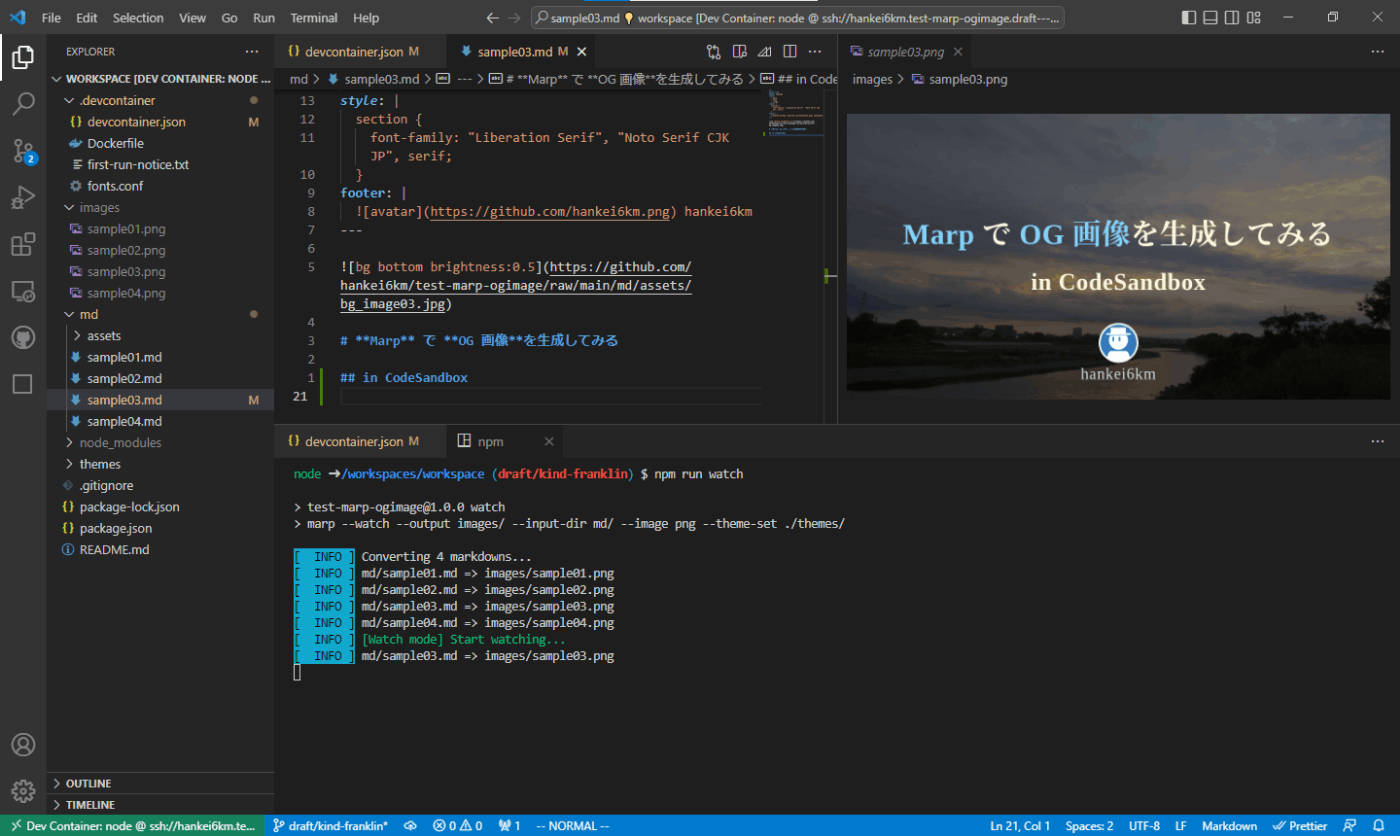Open the Accounts menu icon

coord(22,745)
